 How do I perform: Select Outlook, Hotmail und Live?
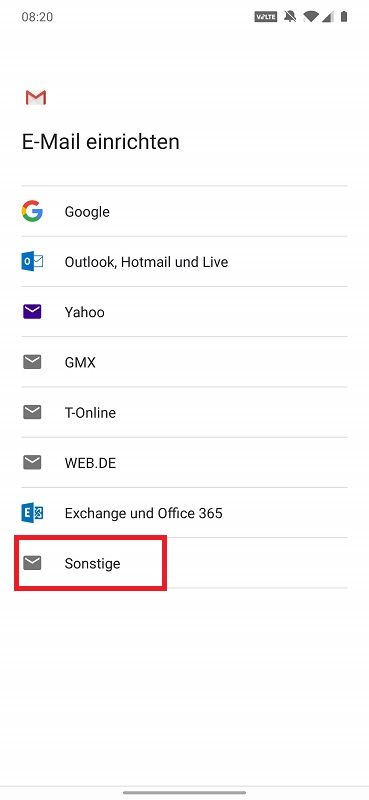coord(184,262)
